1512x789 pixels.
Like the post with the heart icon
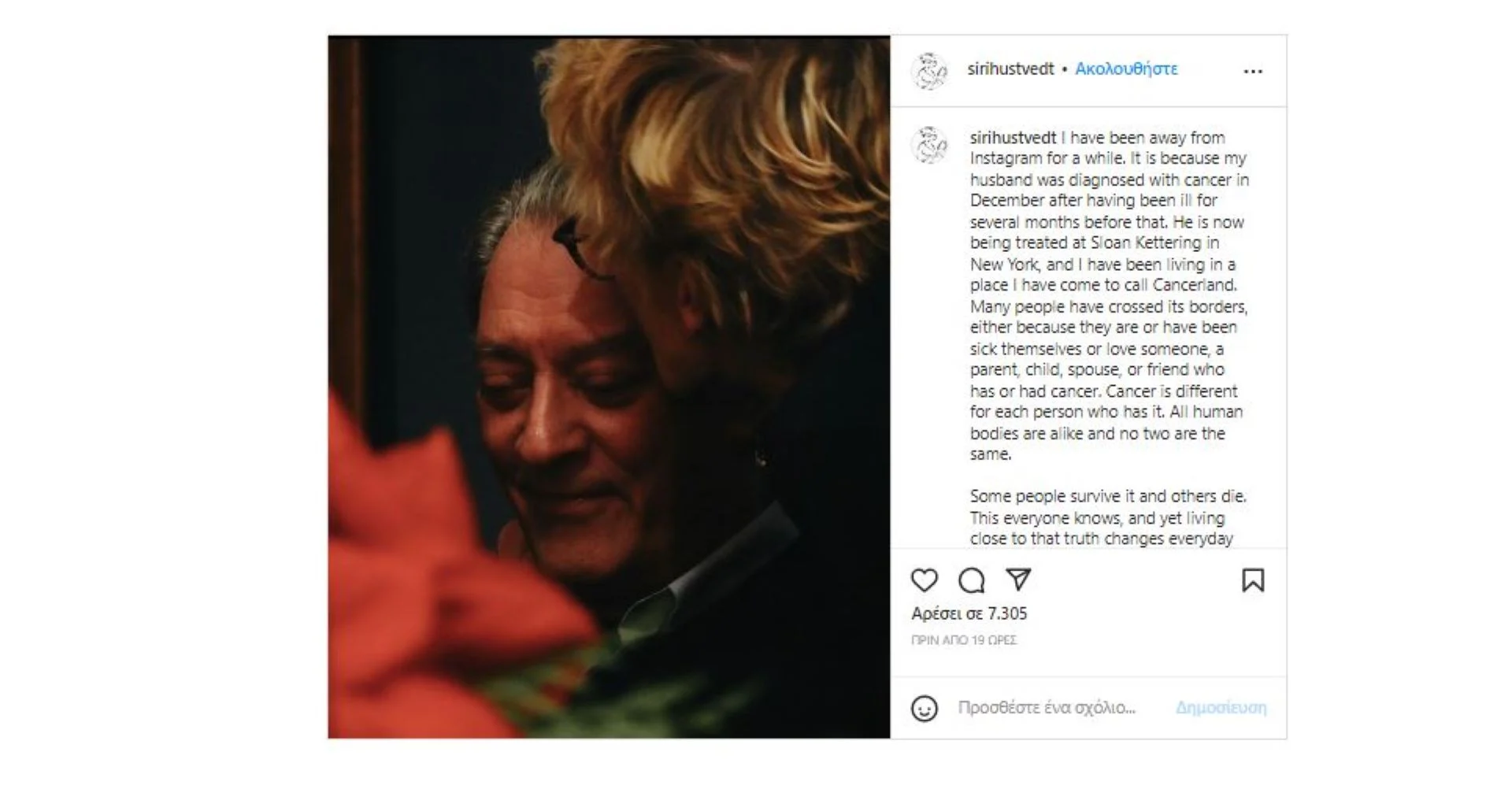pos(924,580)
